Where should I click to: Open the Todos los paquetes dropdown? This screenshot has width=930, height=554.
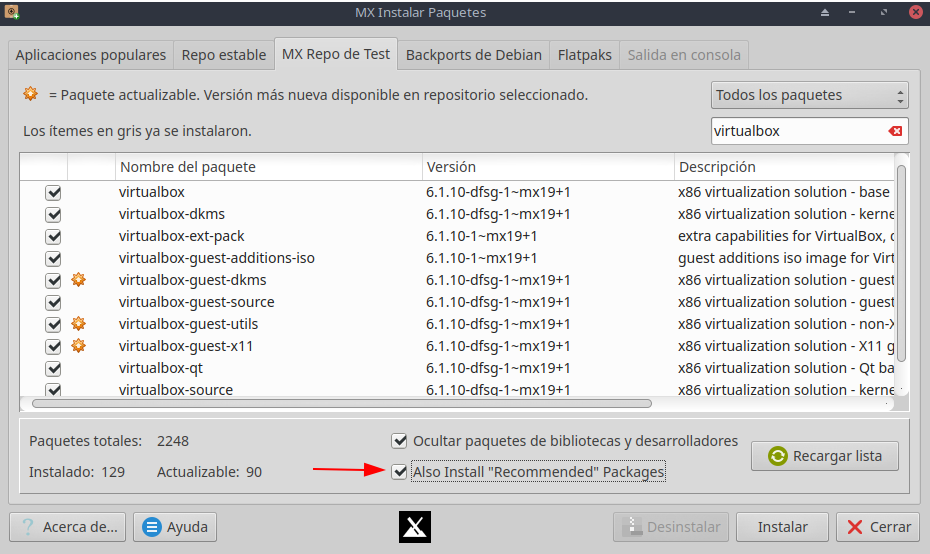(x=809, y=95)
